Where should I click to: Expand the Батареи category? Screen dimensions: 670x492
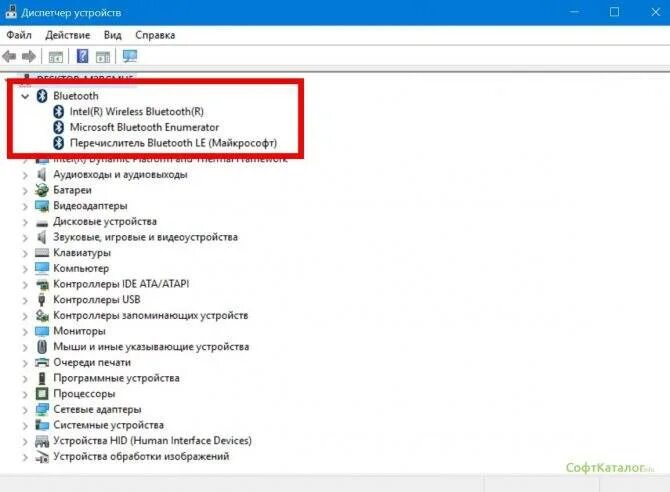tap(25, 191)
